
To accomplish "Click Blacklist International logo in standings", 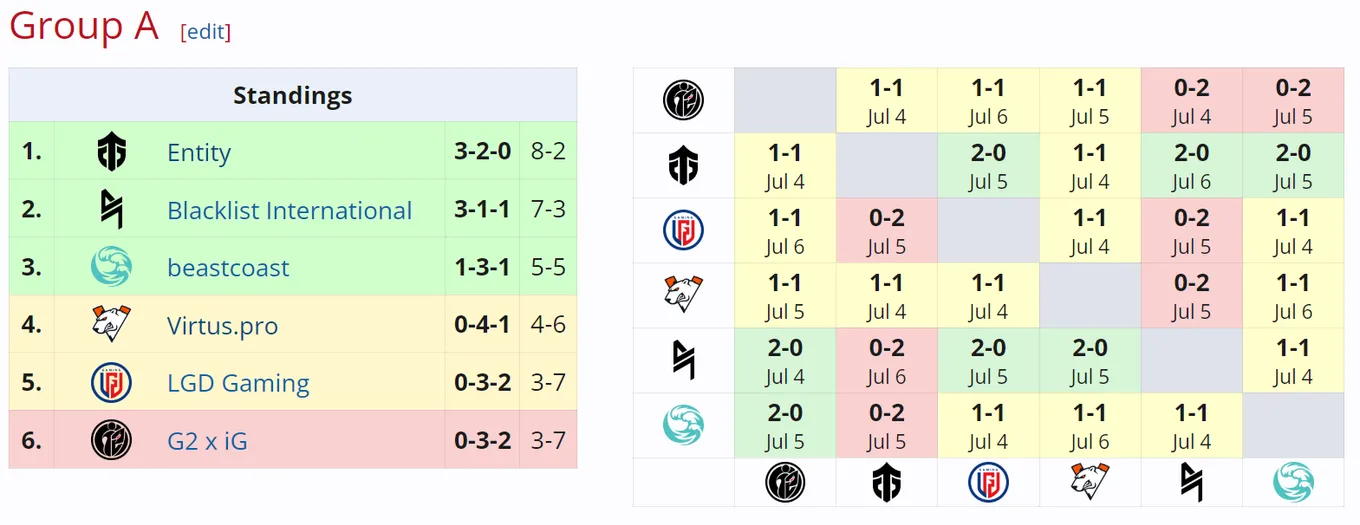I will [111, 210].
